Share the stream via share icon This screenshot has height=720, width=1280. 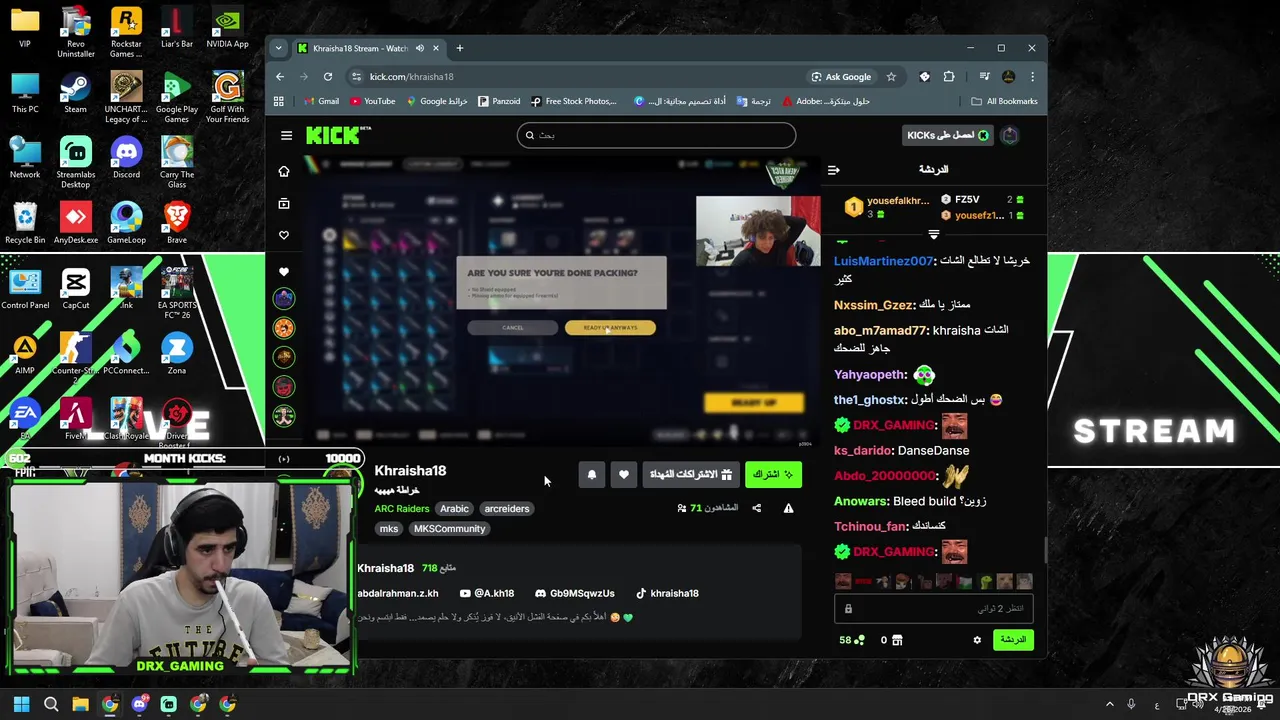(756, 508)
